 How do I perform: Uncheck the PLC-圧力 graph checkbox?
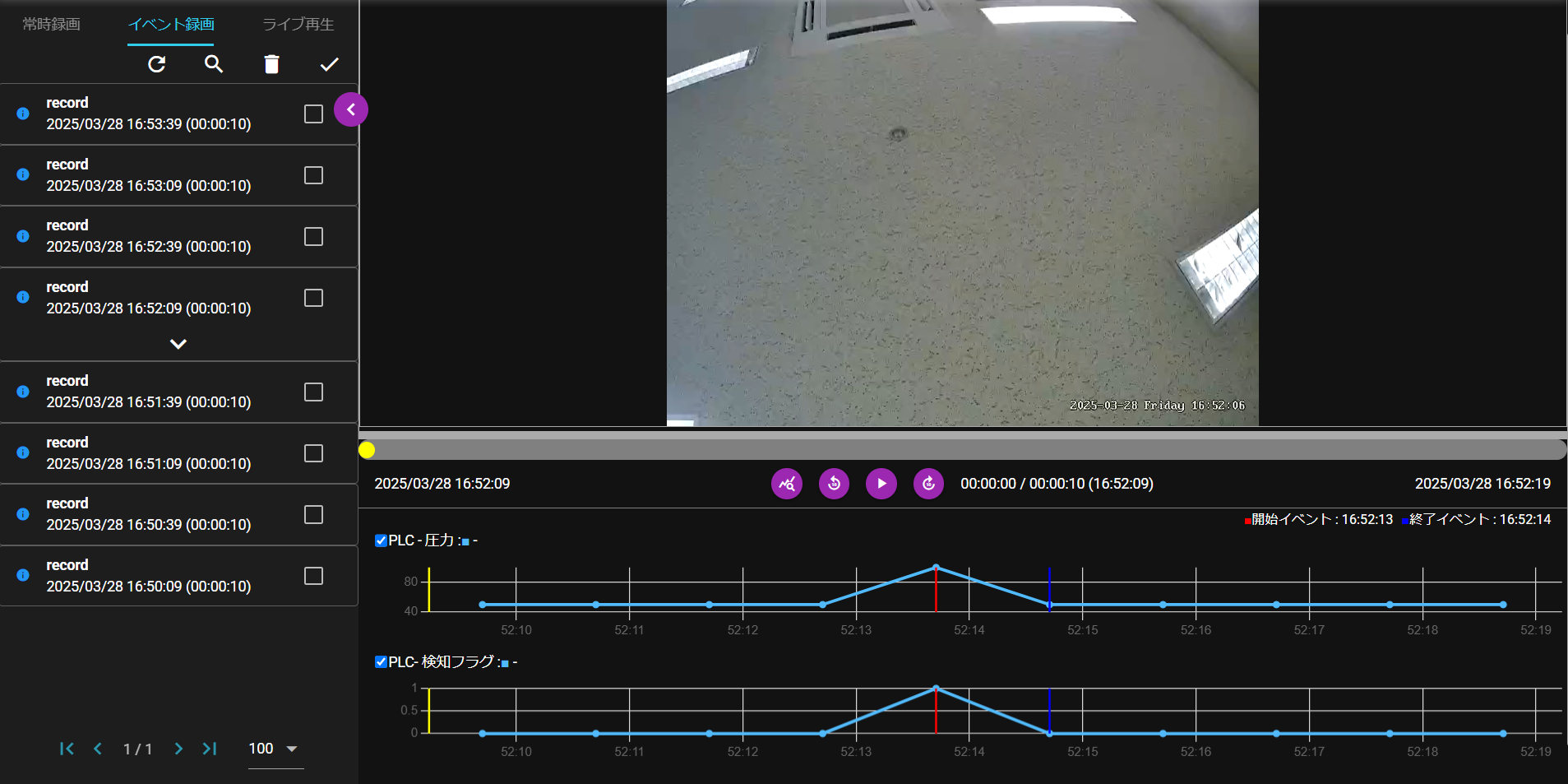pos(381,540)
